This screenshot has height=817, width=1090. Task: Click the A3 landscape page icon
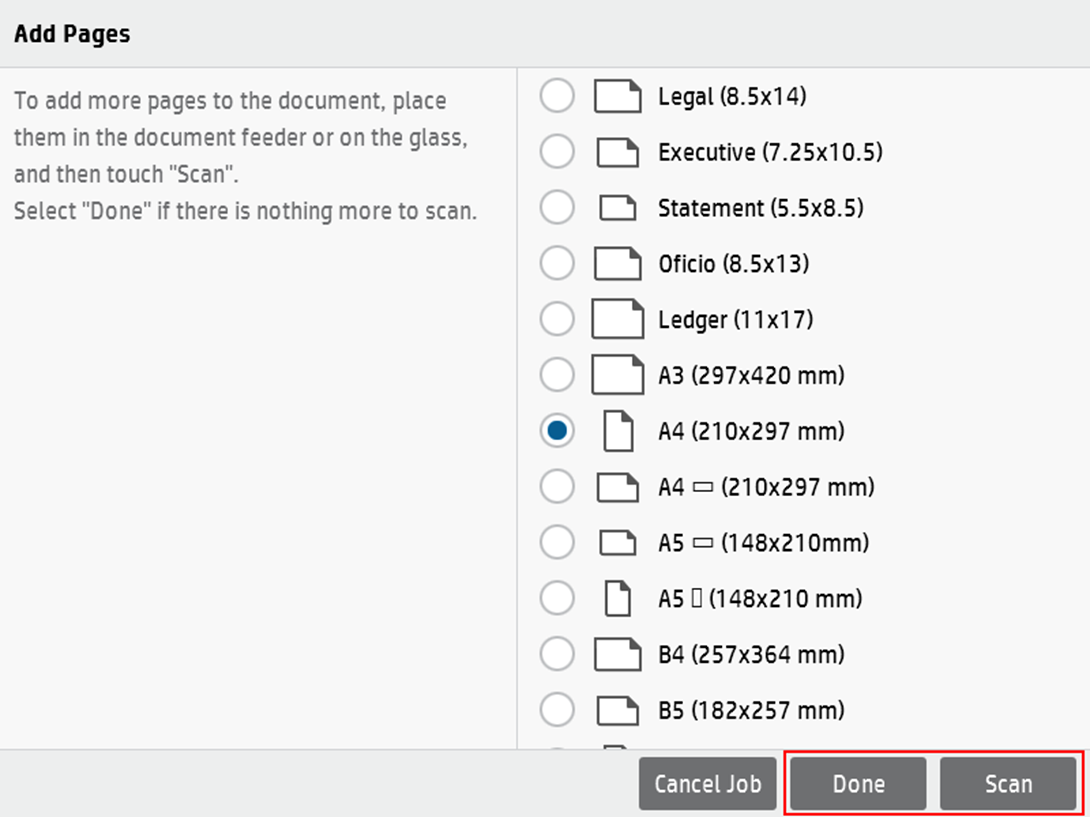[x=617, y=376]
